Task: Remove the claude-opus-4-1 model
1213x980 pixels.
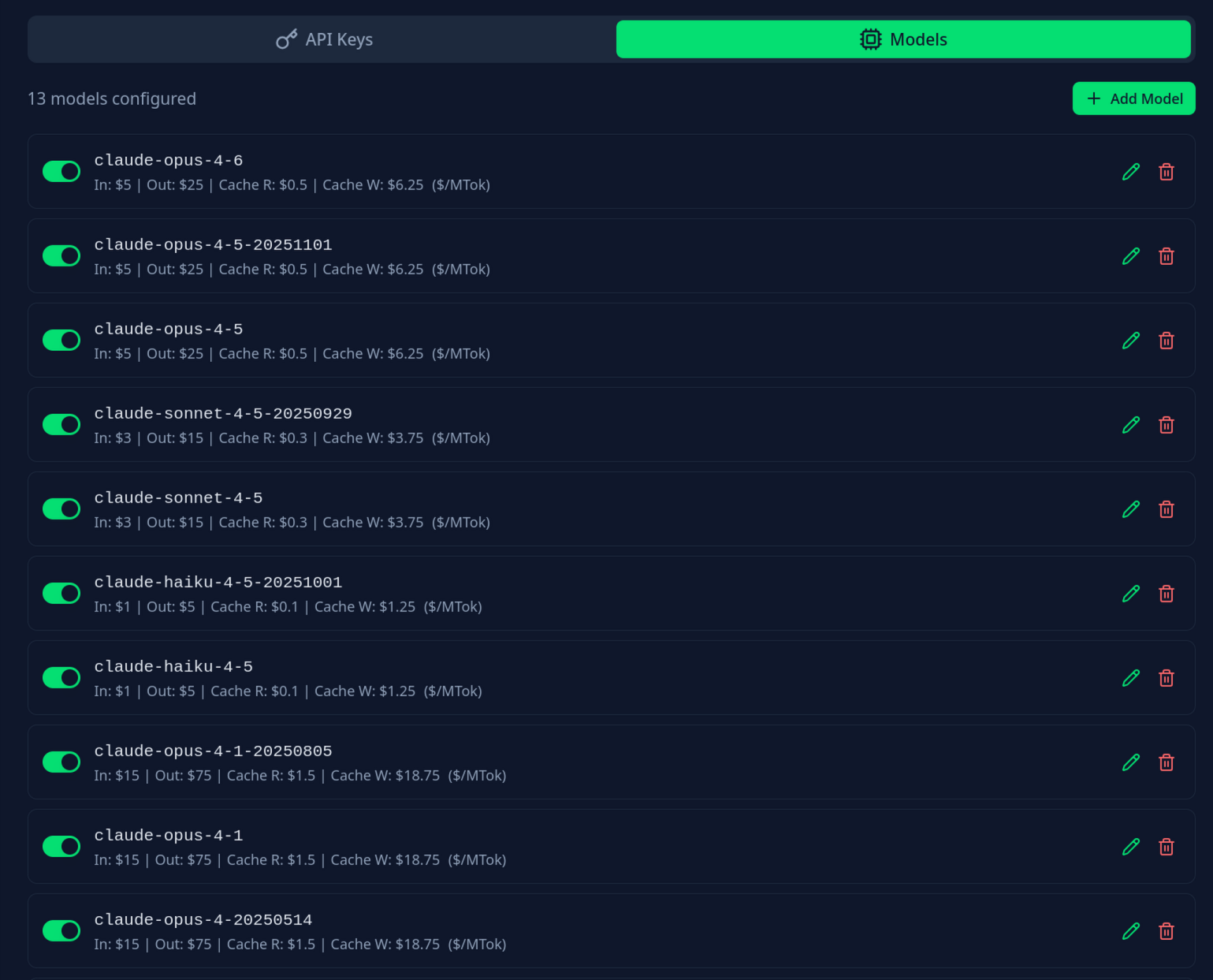Action: coord(1166,847)
